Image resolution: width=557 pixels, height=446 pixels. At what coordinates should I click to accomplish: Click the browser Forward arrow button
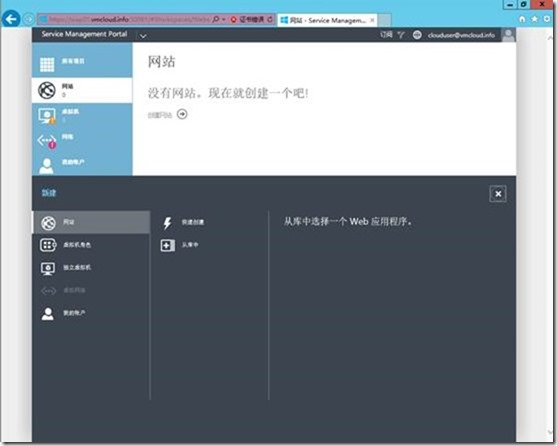(x=29, y=19)
